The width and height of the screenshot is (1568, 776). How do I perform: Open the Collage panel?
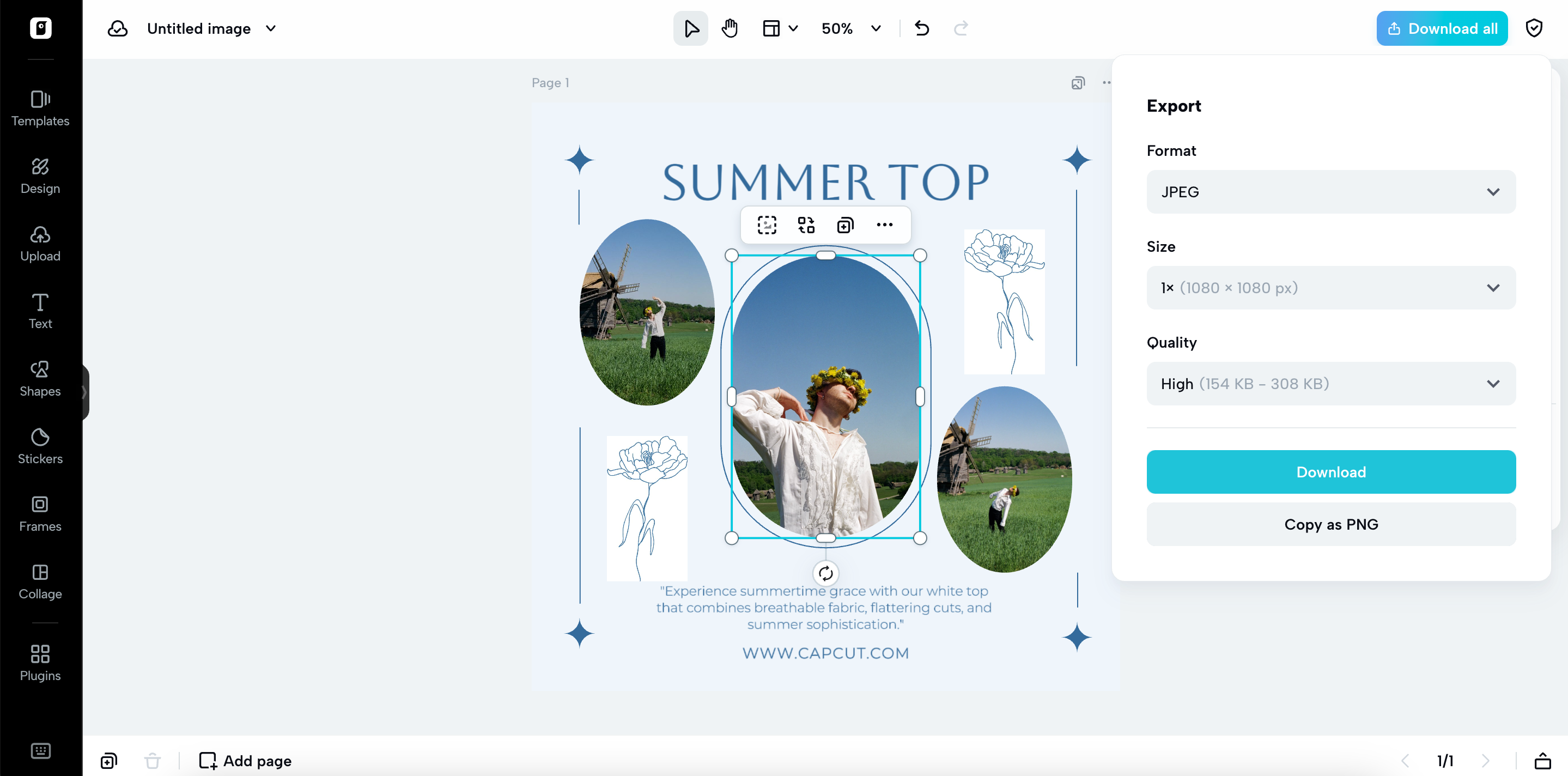pos(40,581)
